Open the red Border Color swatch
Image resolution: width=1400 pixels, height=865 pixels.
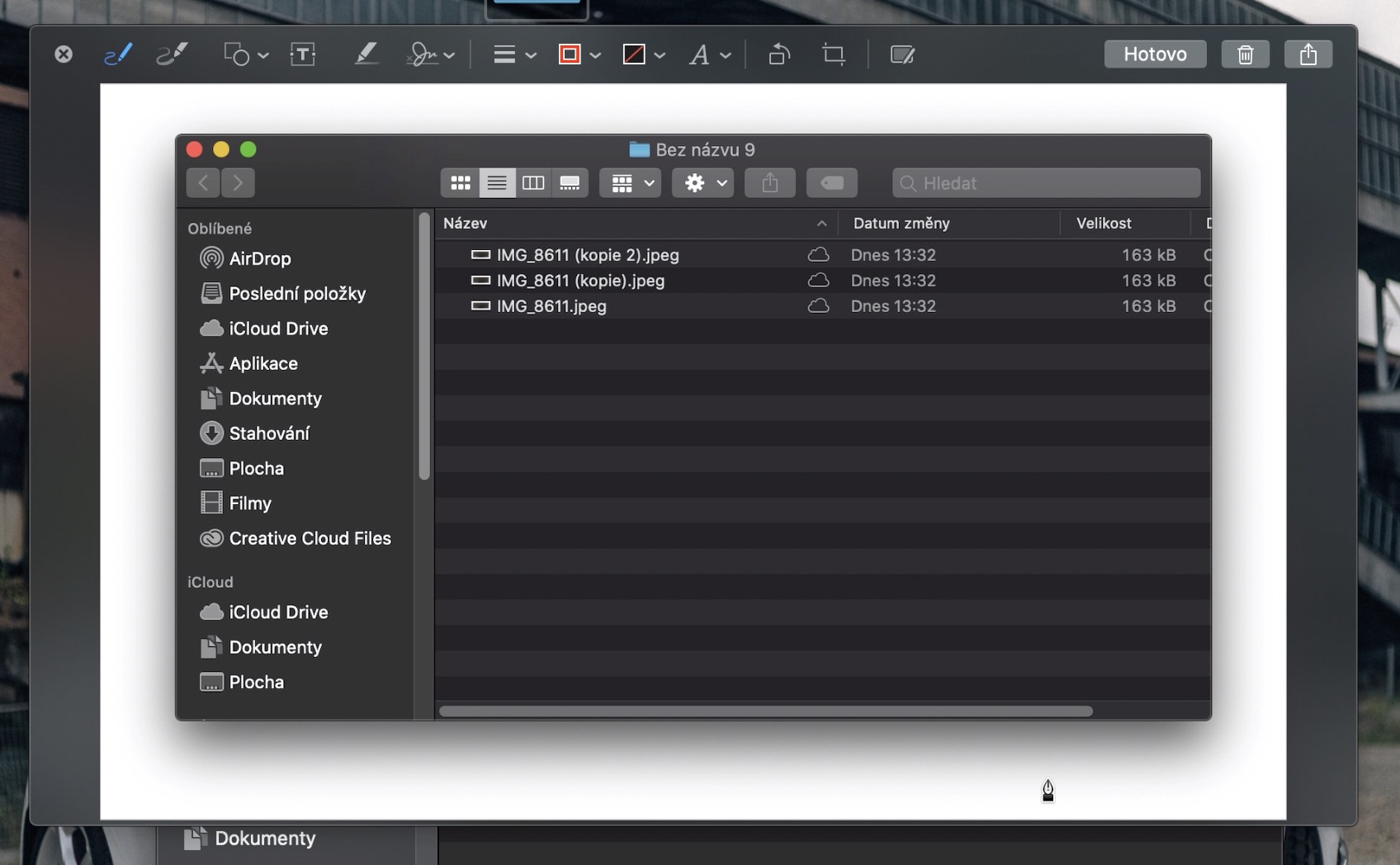point(570,54)
